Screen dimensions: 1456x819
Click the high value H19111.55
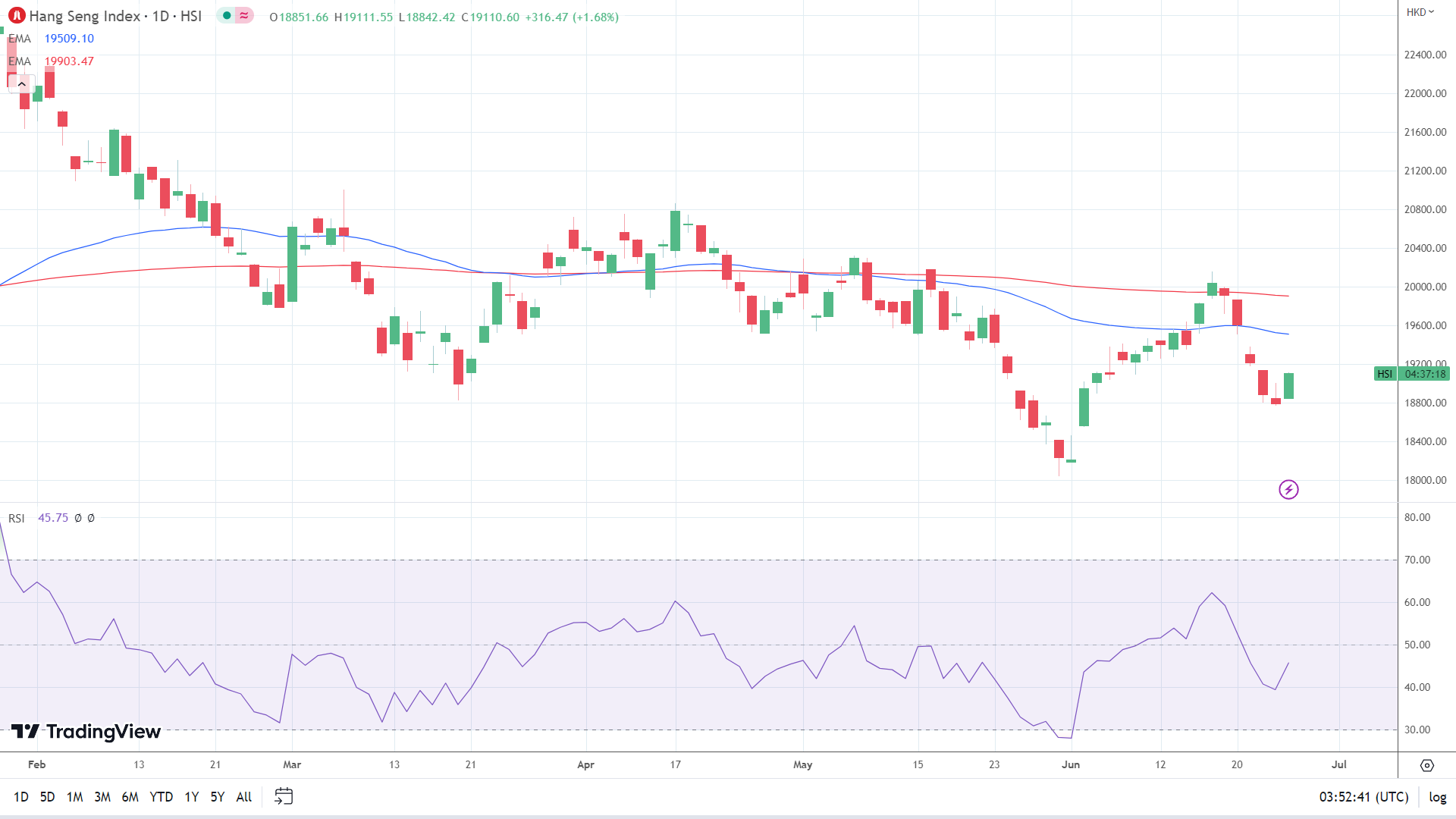(x=363, y=17)
